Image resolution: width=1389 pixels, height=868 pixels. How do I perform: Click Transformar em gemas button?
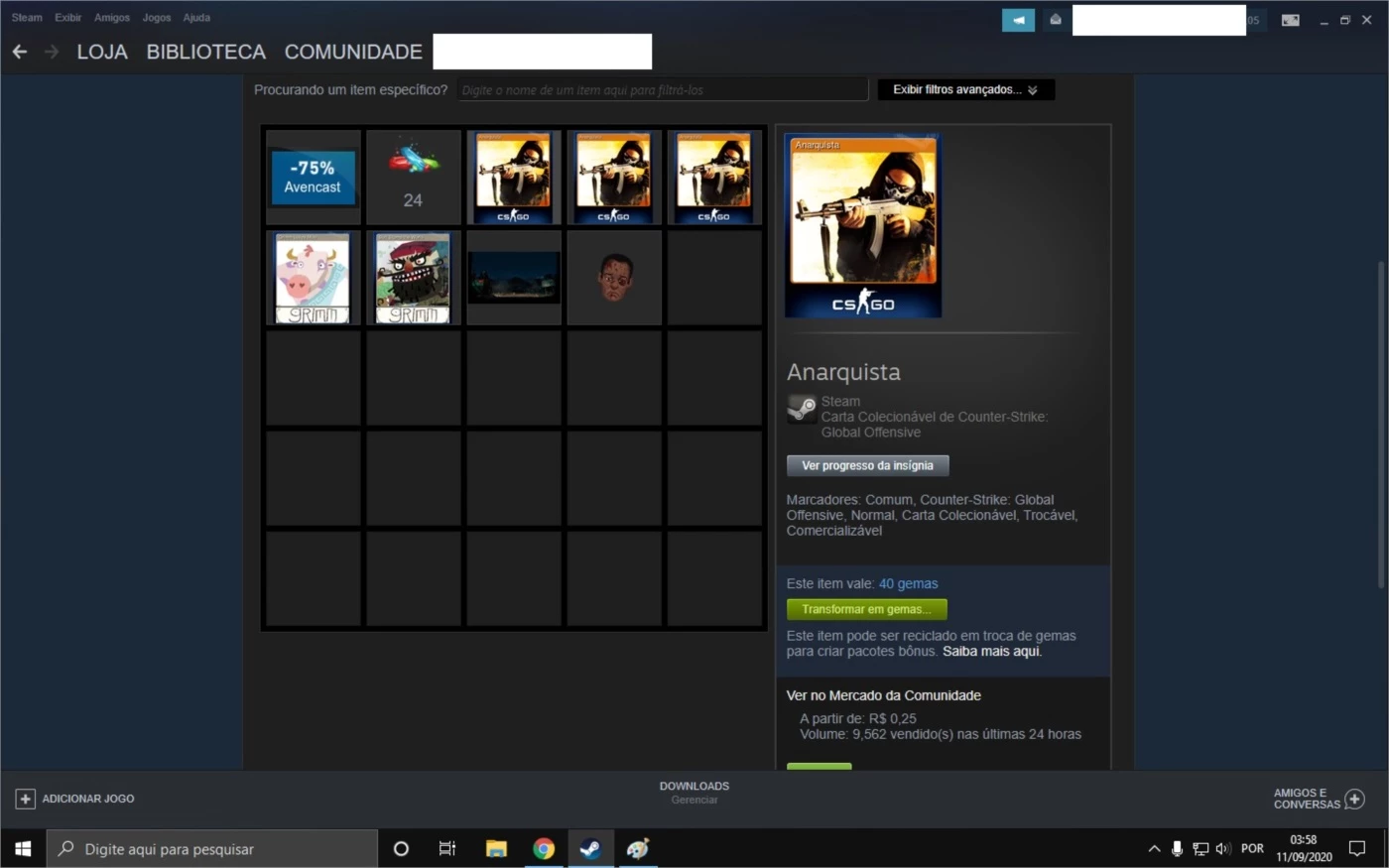pos(867,609)
